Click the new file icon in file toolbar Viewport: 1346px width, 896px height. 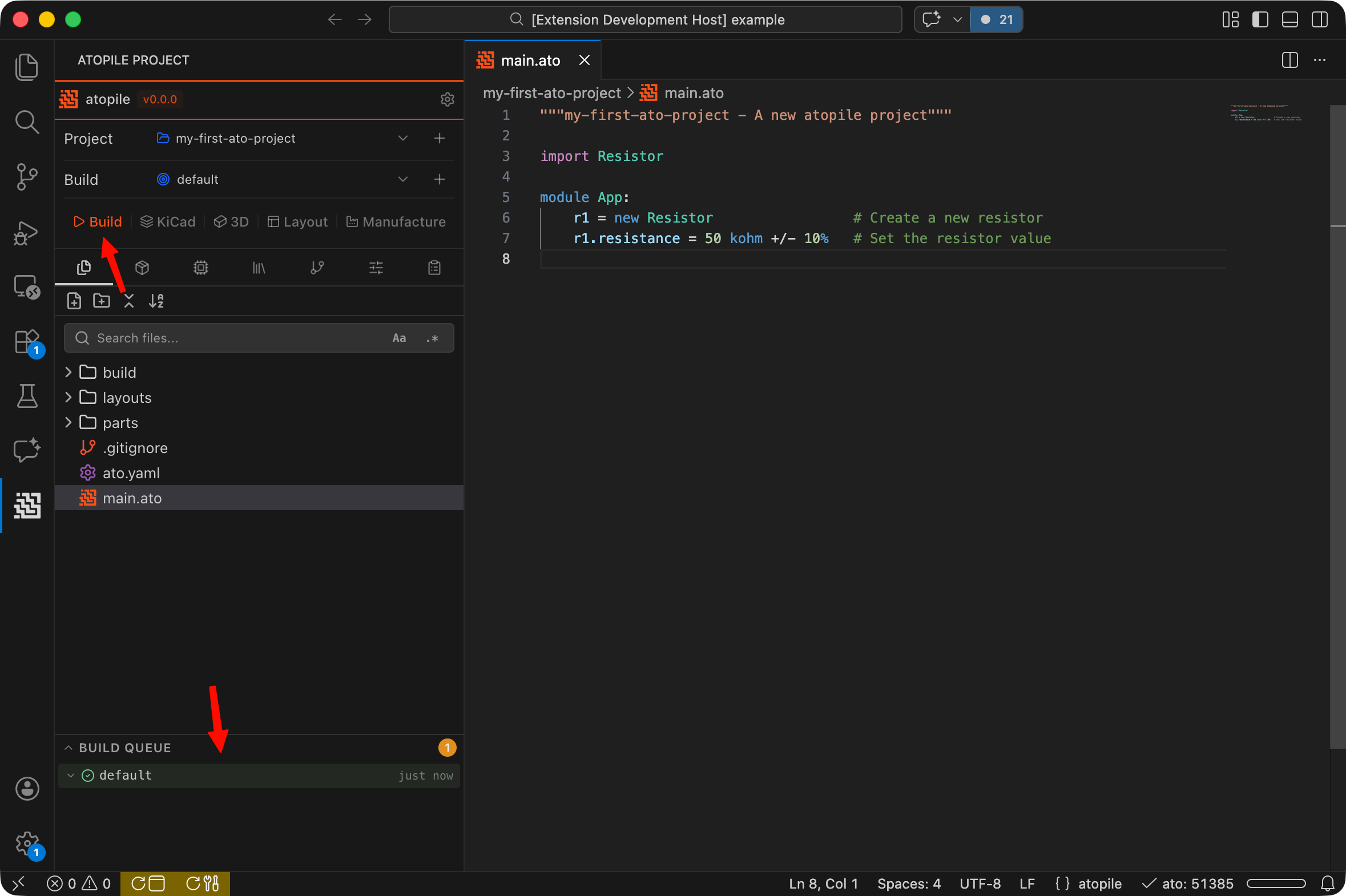pyautogui.click(x=74, y=301)
